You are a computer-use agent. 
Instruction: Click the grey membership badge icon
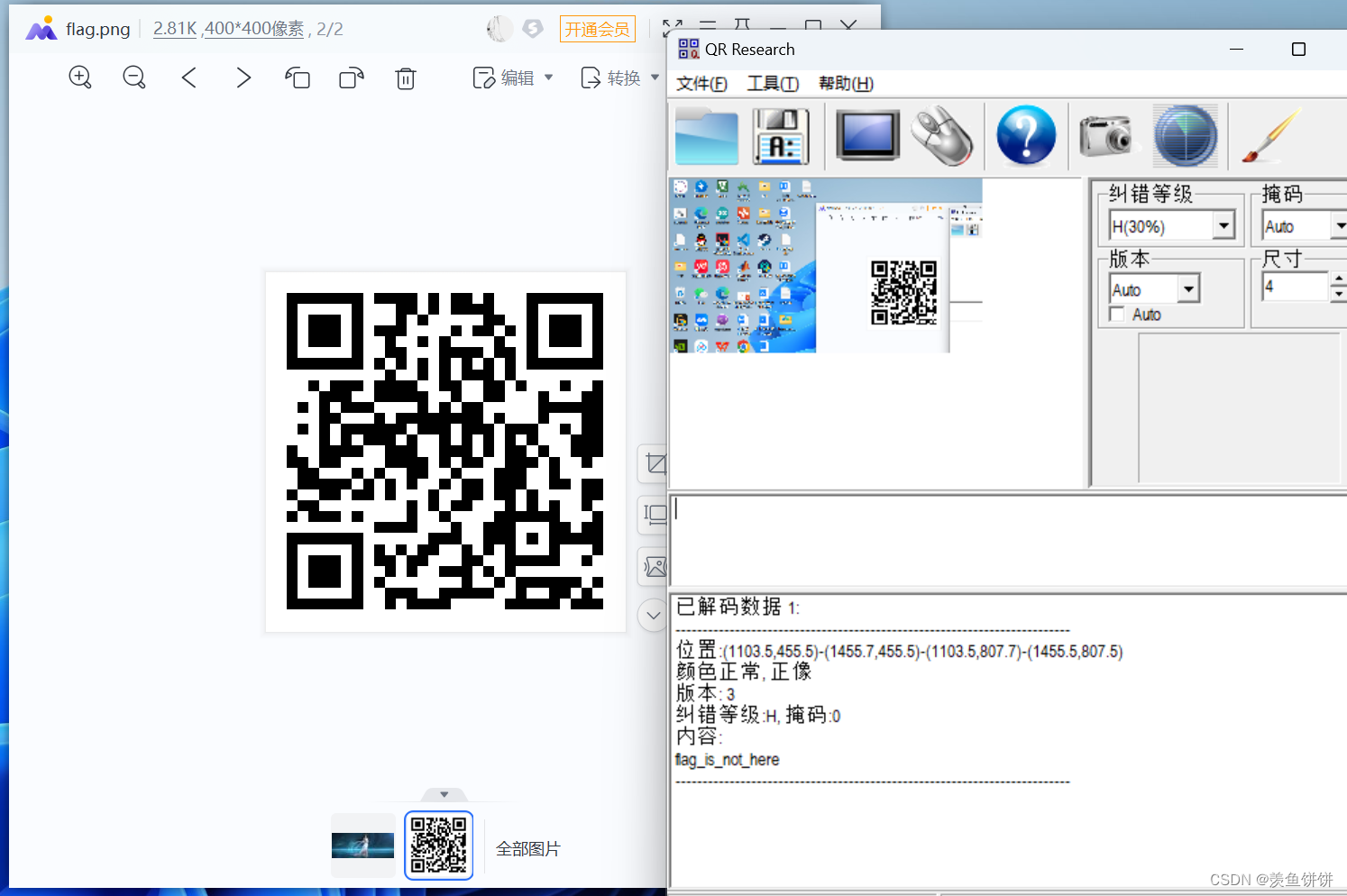(533, 29)
